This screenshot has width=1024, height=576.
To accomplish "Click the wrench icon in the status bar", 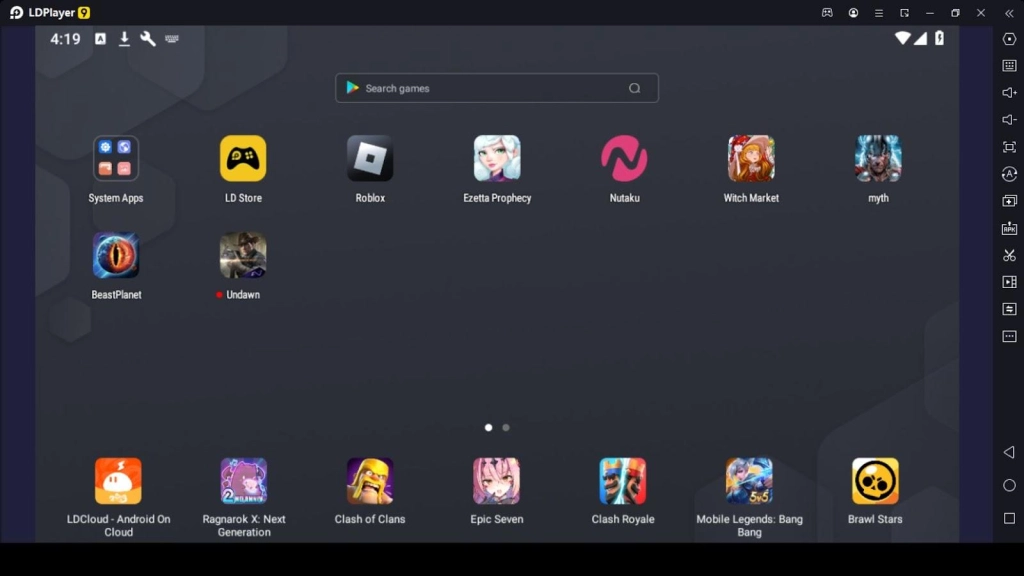I will tap(148, 39).
